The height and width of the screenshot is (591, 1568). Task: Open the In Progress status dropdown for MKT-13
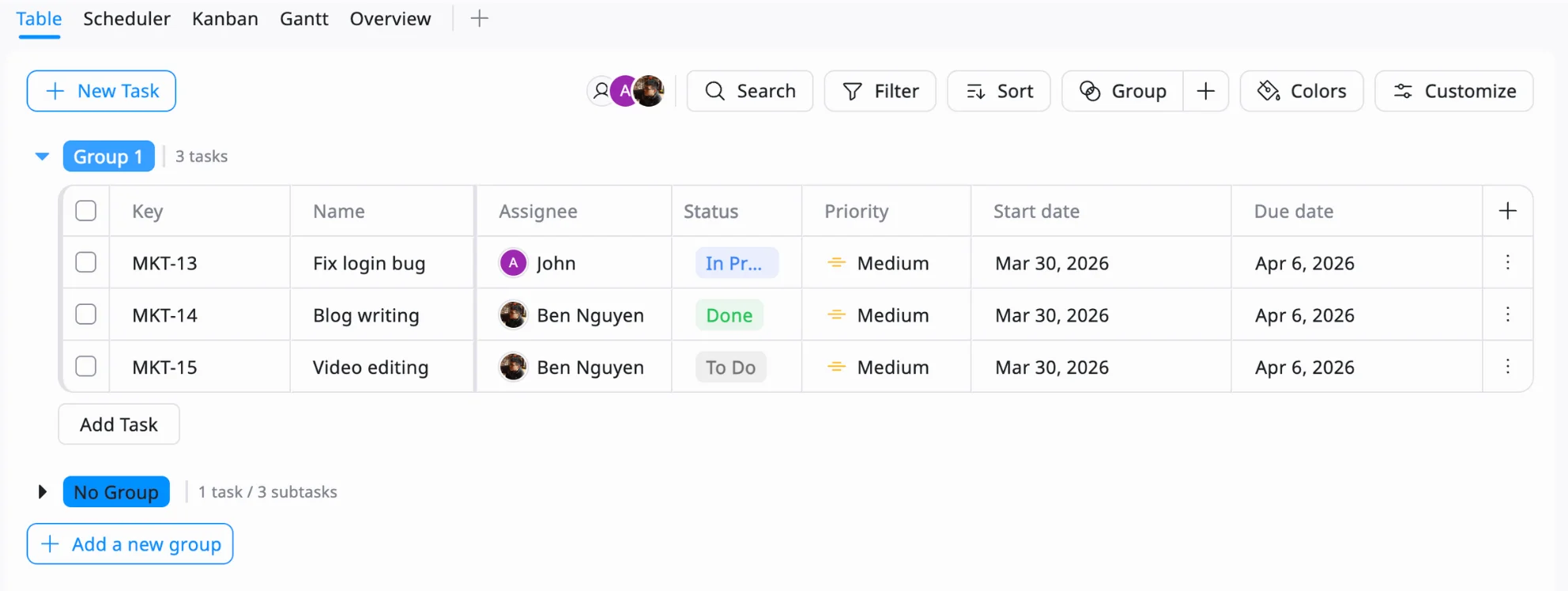tap(735, 263)
